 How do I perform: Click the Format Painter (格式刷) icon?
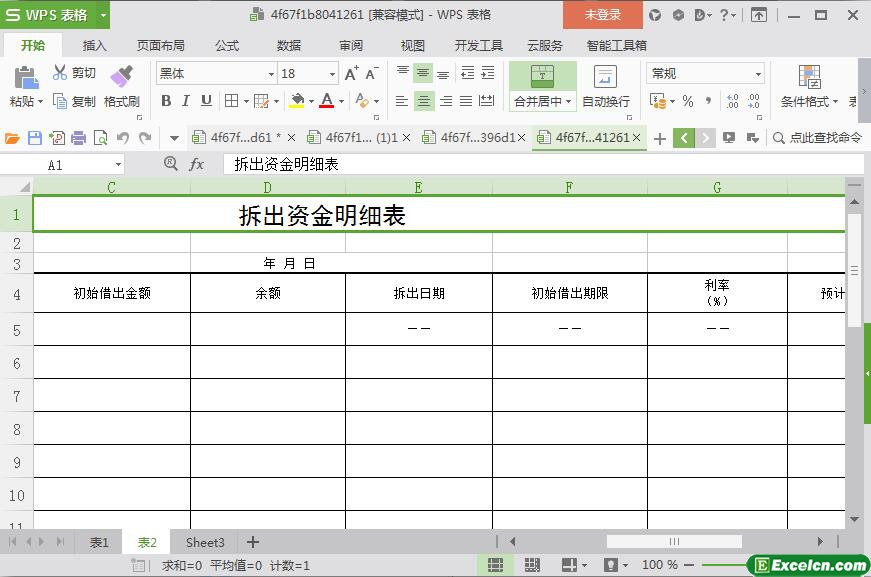[121, 76]
